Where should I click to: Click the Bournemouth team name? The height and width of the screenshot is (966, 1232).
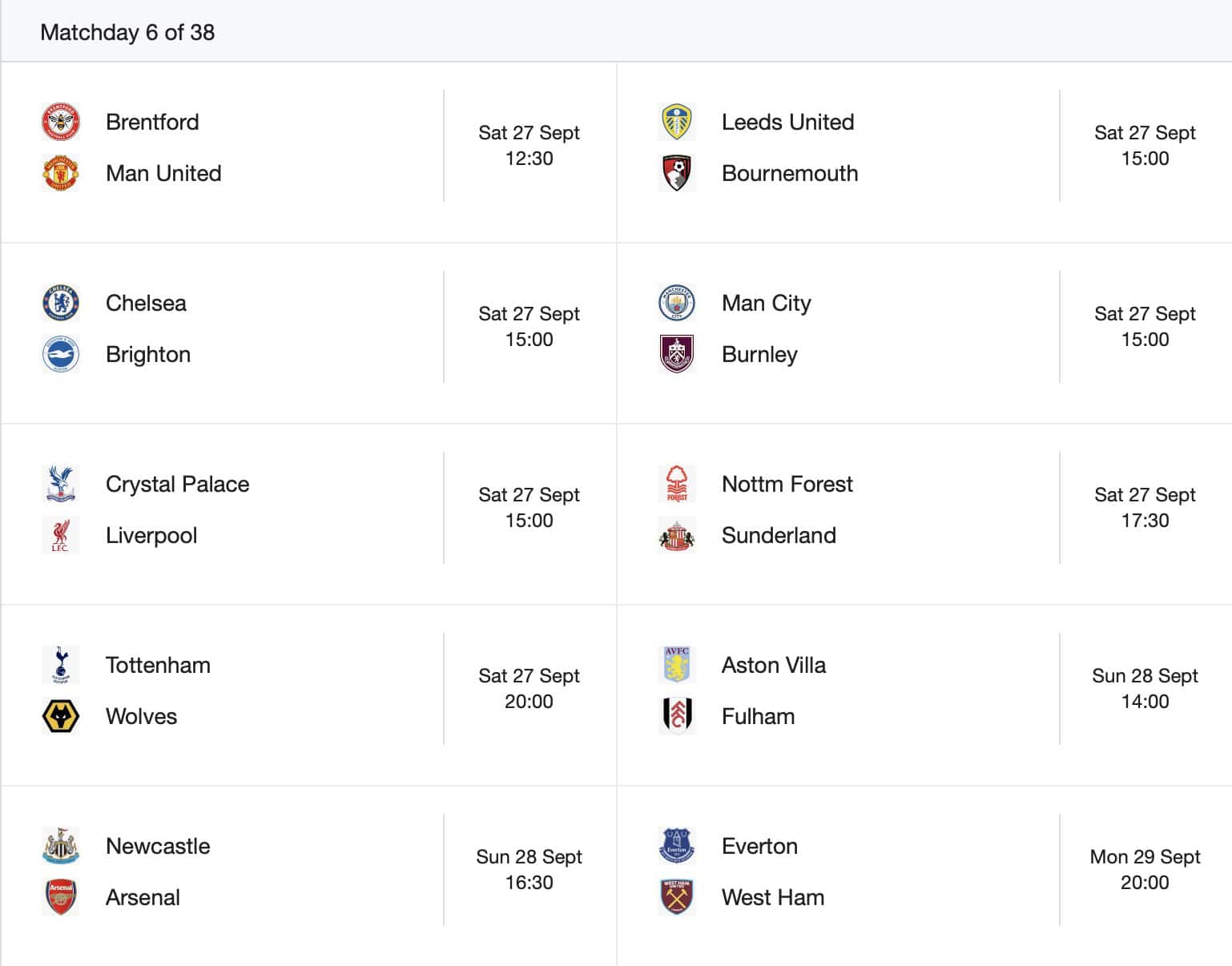789,173
